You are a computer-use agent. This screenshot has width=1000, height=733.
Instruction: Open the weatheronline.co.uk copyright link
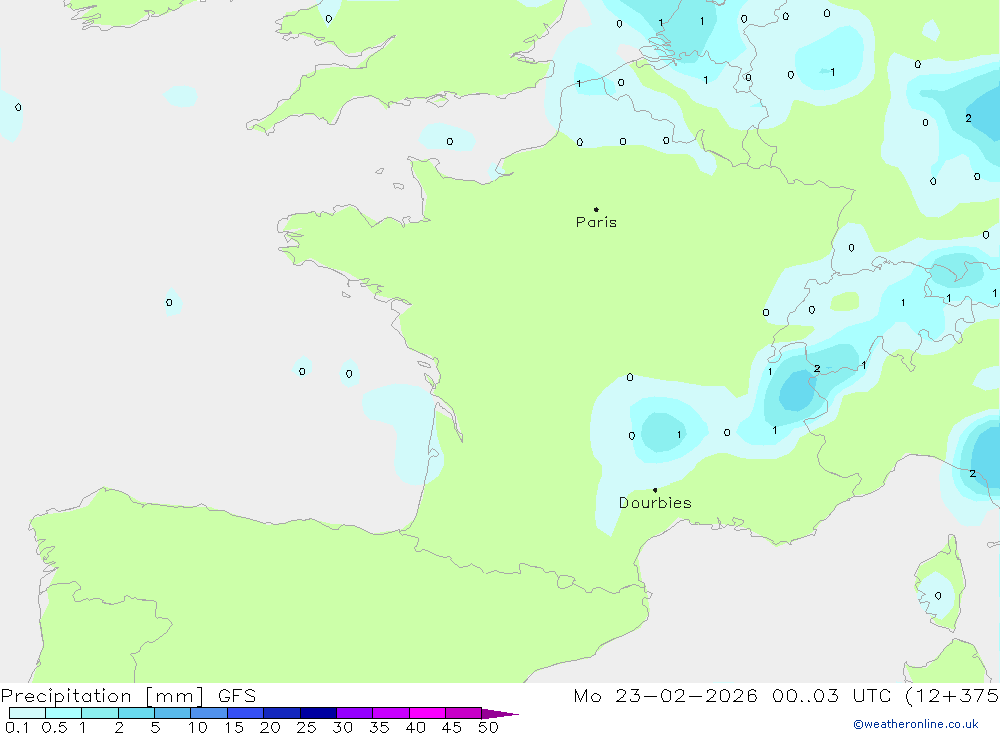point(915,724)
